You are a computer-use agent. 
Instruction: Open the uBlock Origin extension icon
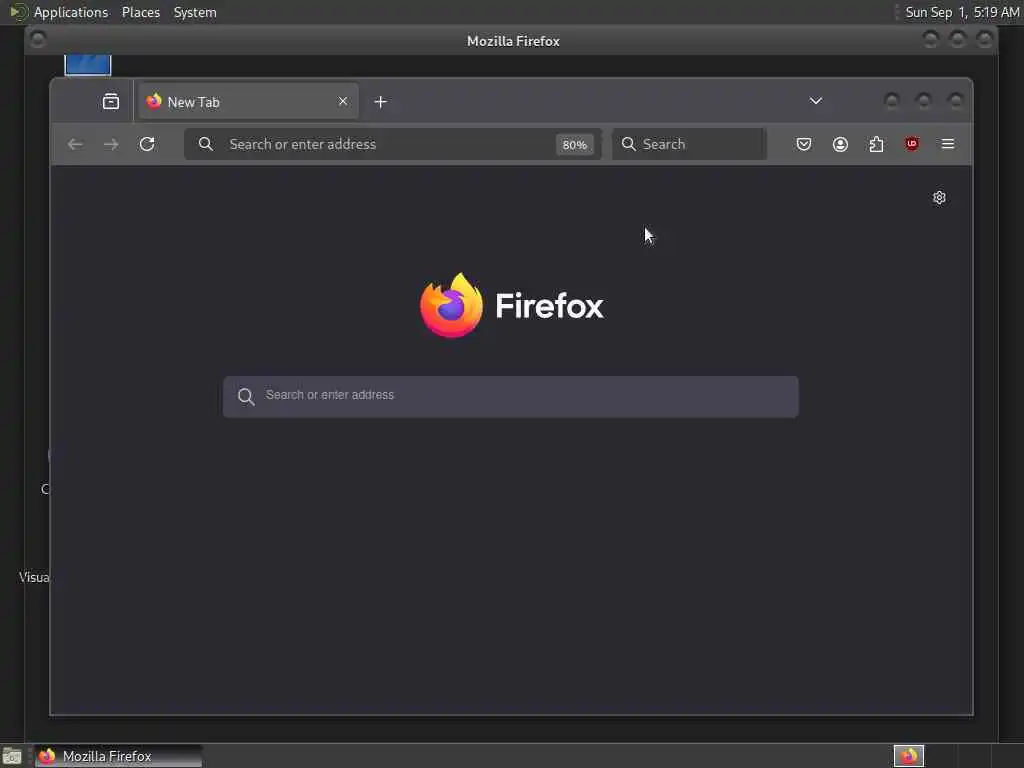point(912,144)
